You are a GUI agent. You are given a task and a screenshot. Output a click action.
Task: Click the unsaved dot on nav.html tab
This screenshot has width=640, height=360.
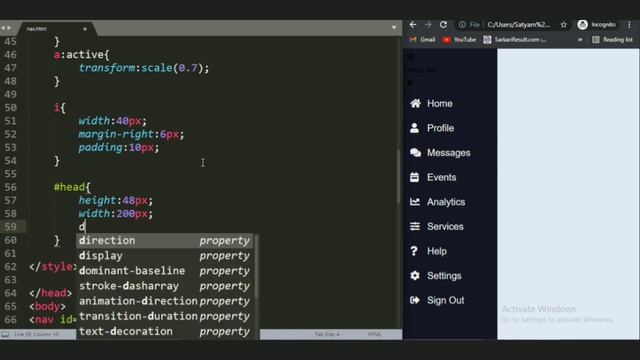[x=85, y=29]
